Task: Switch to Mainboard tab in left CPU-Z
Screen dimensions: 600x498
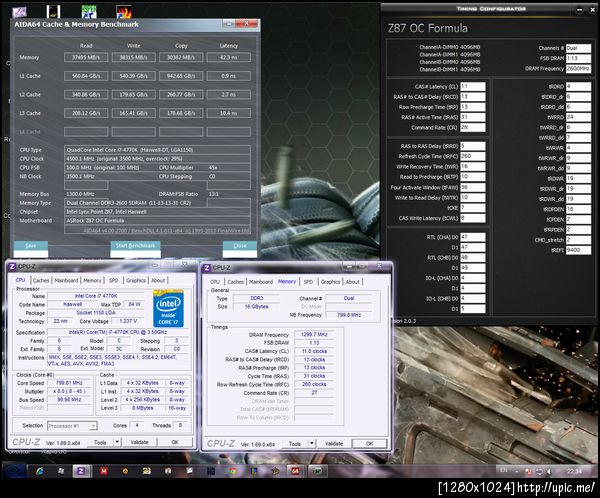Action: 66,280
